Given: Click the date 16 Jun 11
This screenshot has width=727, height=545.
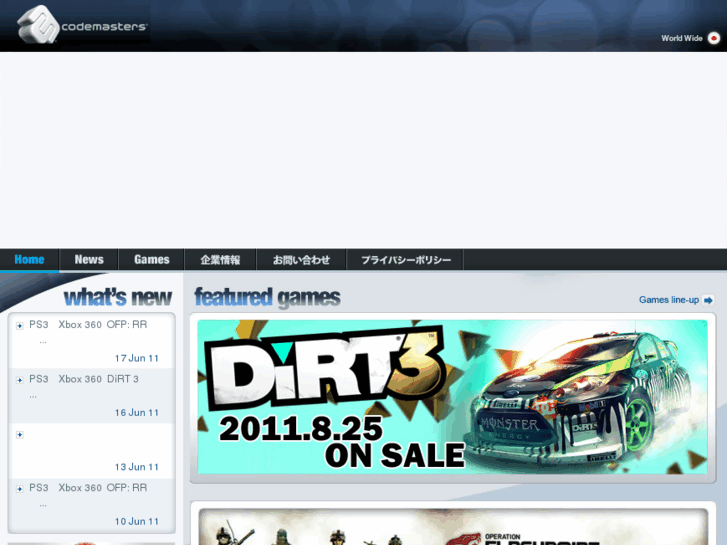Looking at the screenshot, I should (137, 412).
